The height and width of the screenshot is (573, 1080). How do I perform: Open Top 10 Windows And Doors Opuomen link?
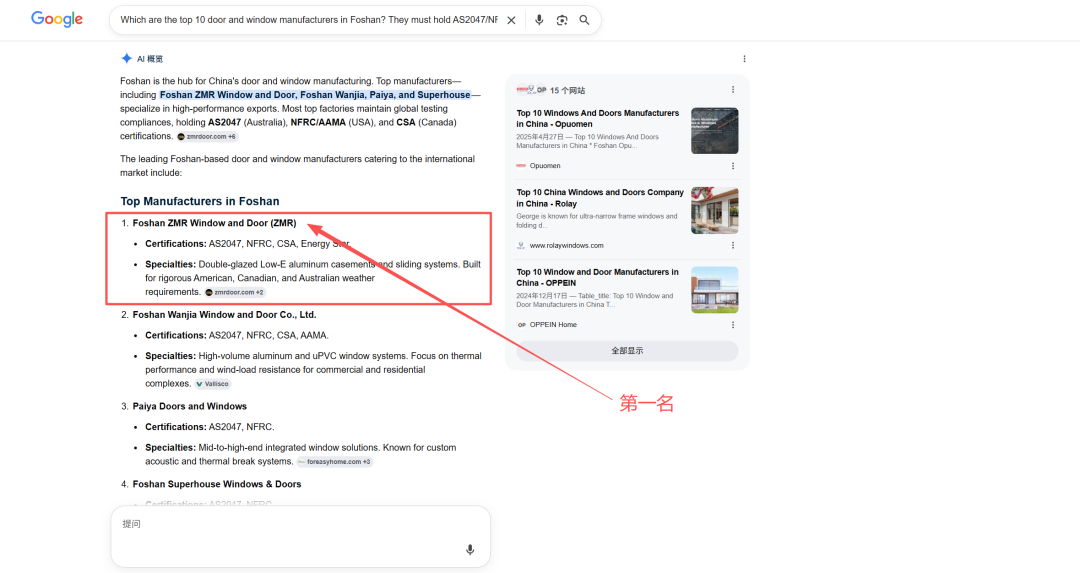pos(597,118)
